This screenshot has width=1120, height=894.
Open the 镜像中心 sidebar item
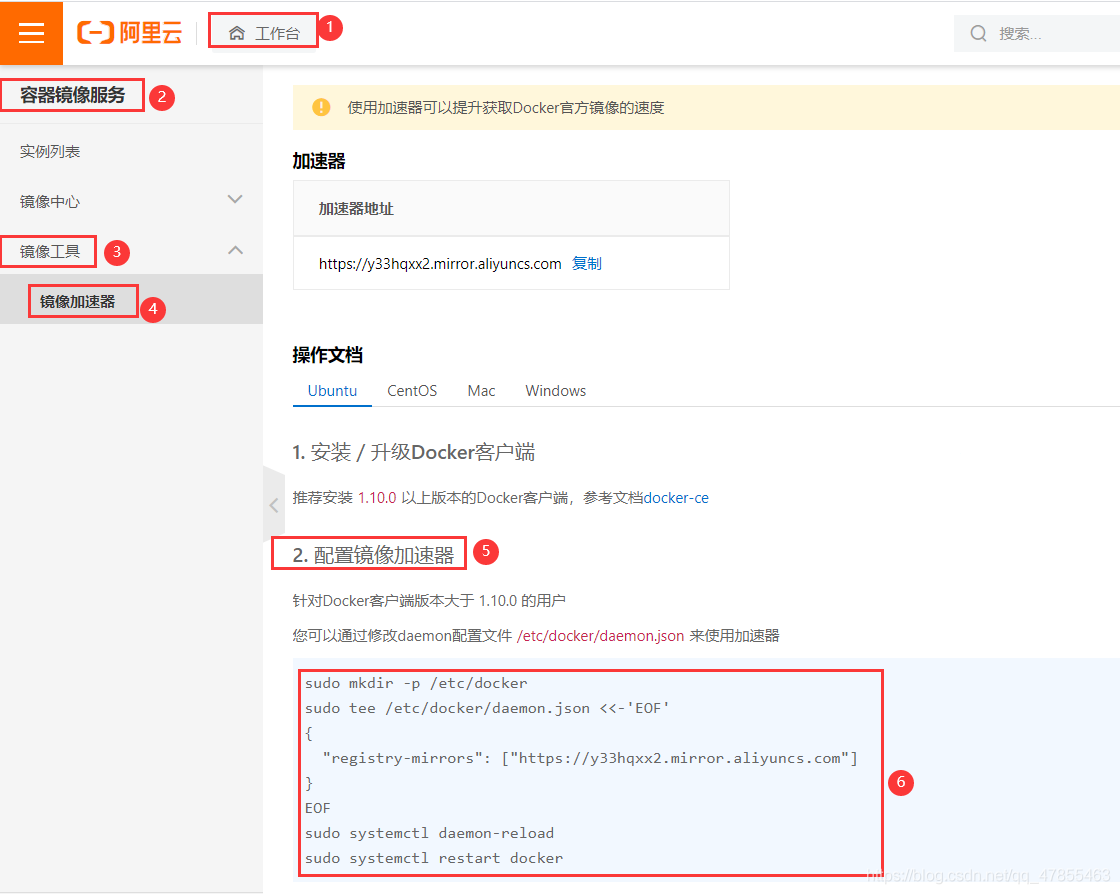click(x=50, y=201)
